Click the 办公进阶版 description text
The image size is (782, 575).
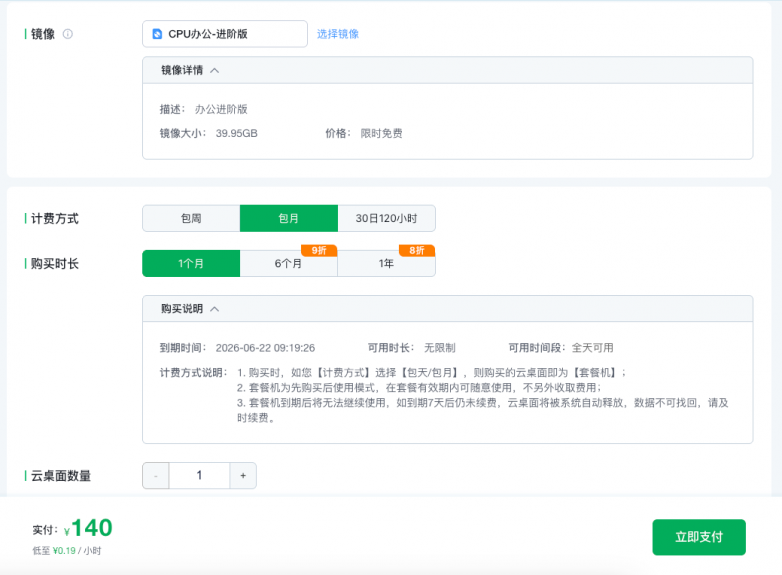coord(221,109)
